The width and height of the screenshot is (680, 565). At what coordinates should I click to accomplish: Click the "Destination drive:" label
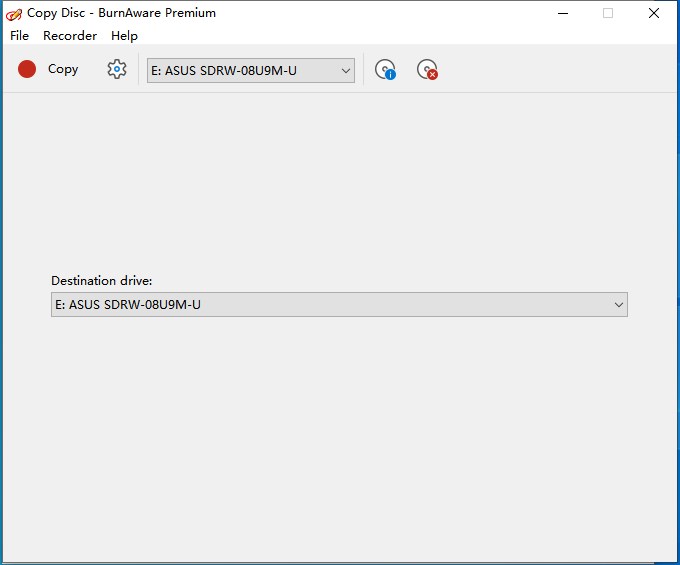click(102, 281)
